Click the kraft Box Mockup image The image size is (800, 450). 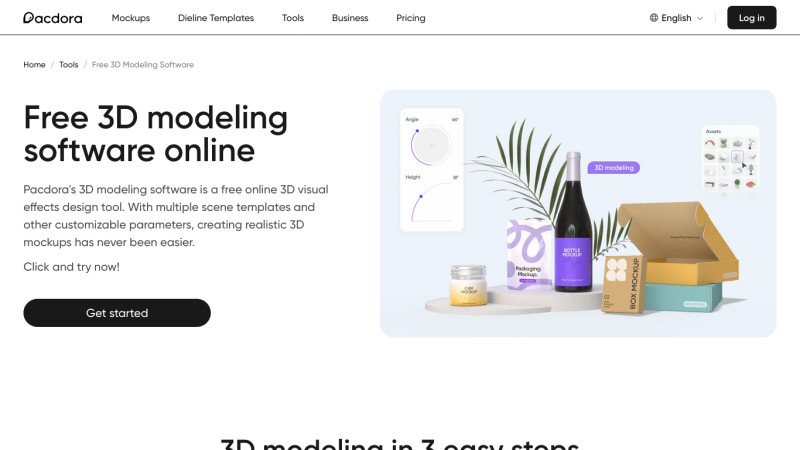(623, 283)
